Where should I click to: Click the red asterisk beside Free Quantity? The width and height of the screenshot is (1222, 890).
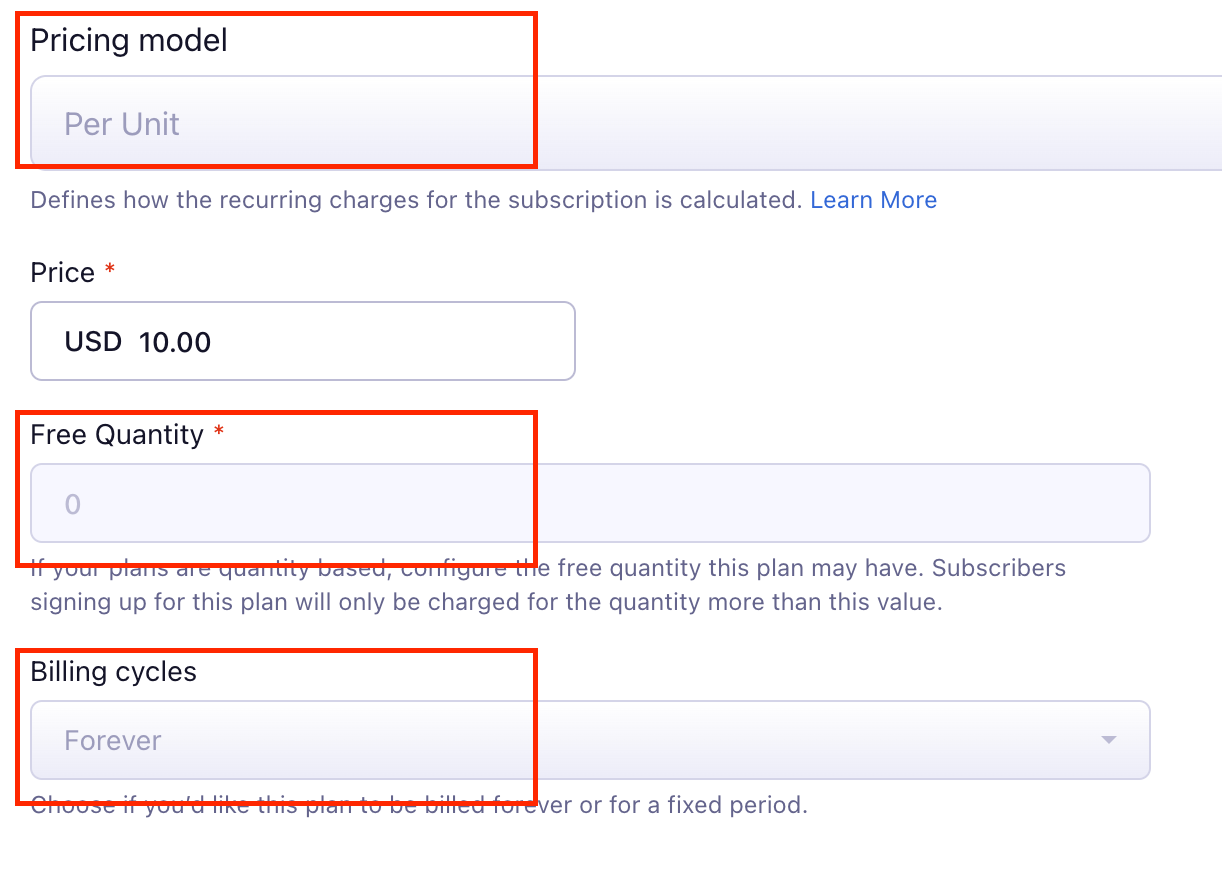pyautogui.click(x=219, y=433)
